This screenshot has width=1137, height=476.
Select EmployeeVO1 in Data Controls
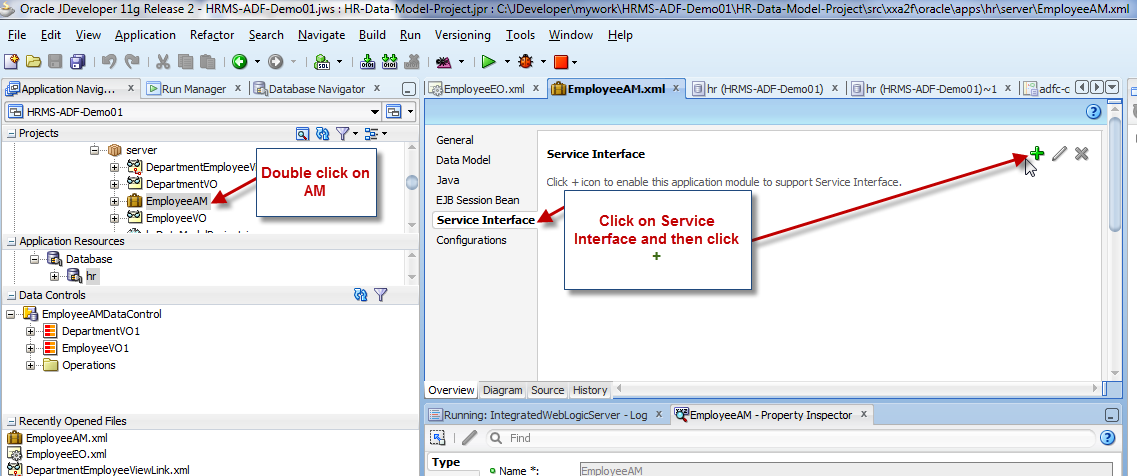[96, 348]
